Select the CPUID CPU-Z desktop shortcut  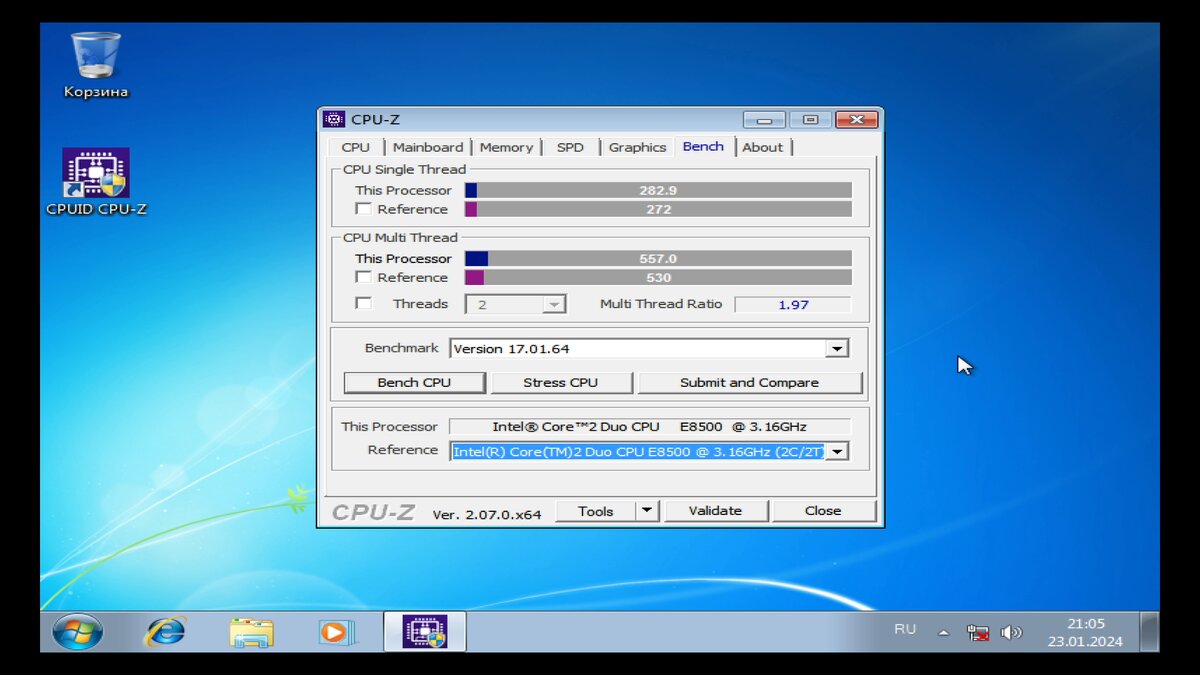click(x=96, y=182)
